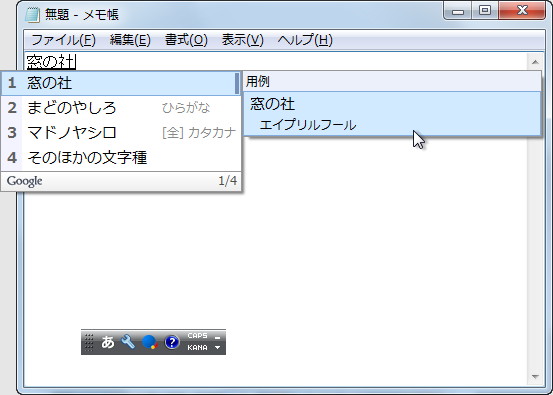Open the 表示(V) menu
553x395 pixels.
tap(243, 40)
